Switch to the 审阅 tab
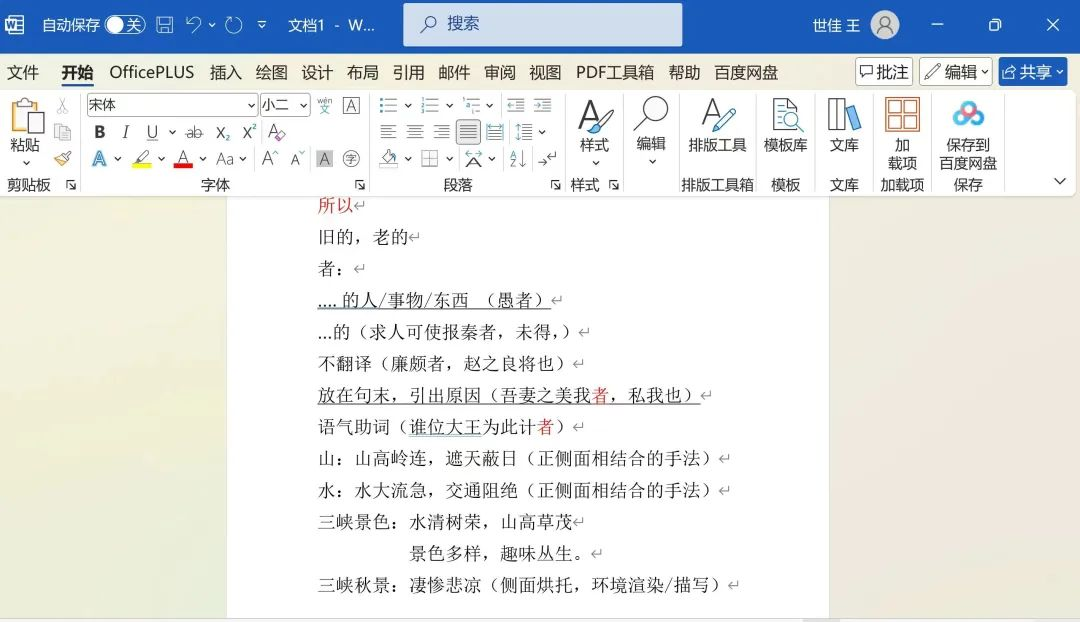The image size is (1080, 622). 500,72
